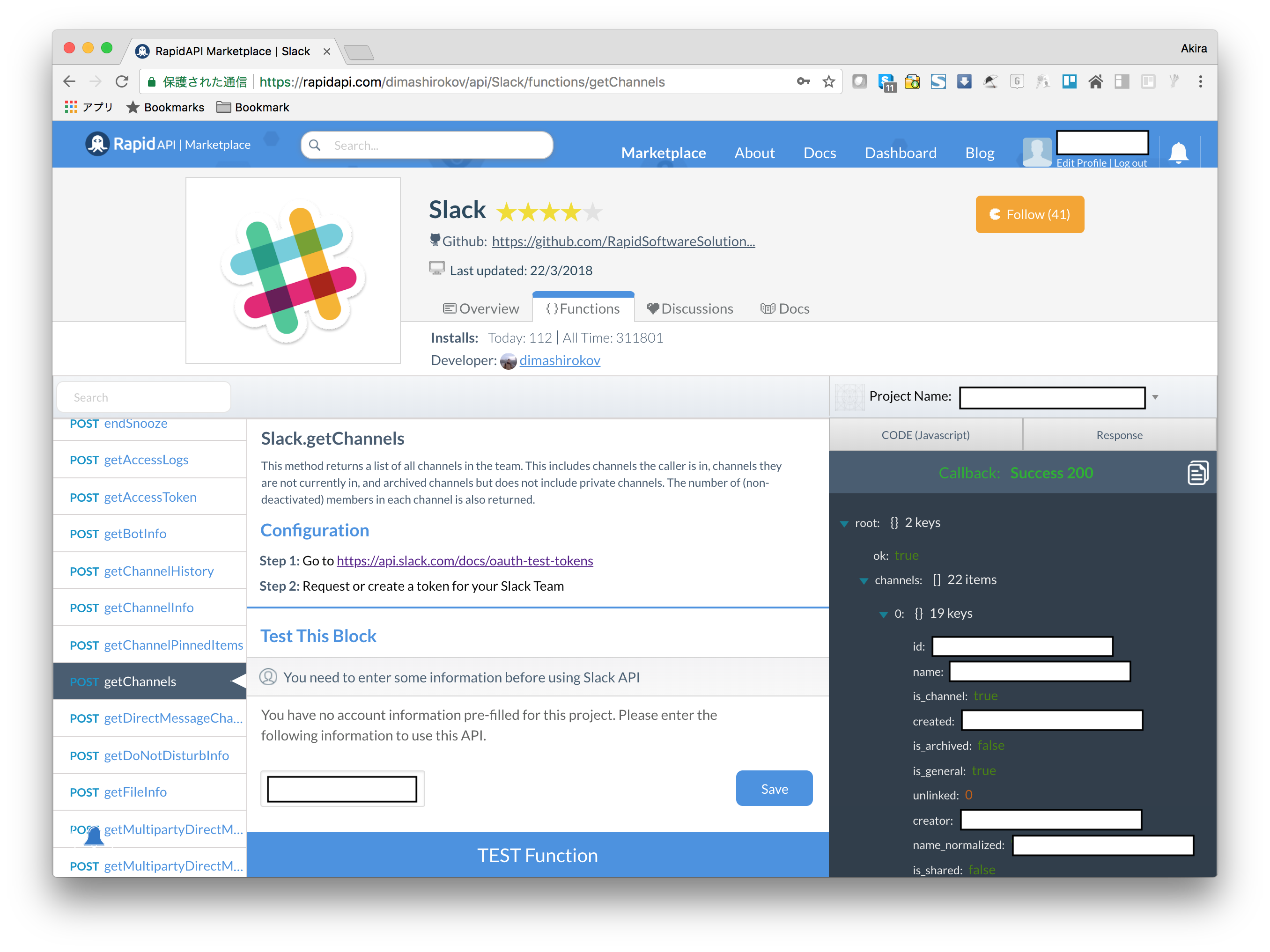
Task: Click the house extension icon in toolbar
Action: (1095, 81)
